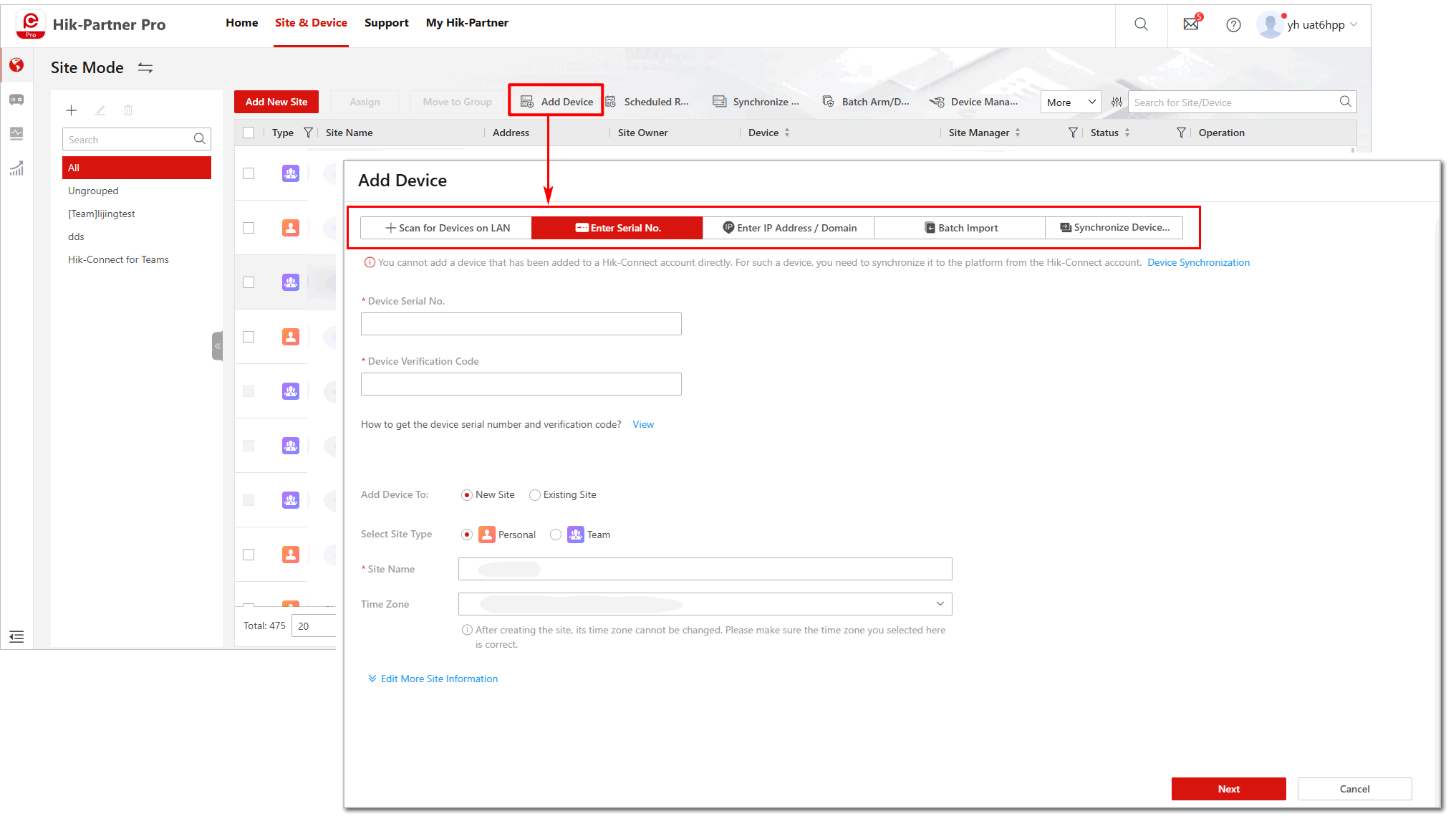Filter by Type using funnel icon
The height and width of the screenshot is (824, 1456).
[x=308, y=133]
